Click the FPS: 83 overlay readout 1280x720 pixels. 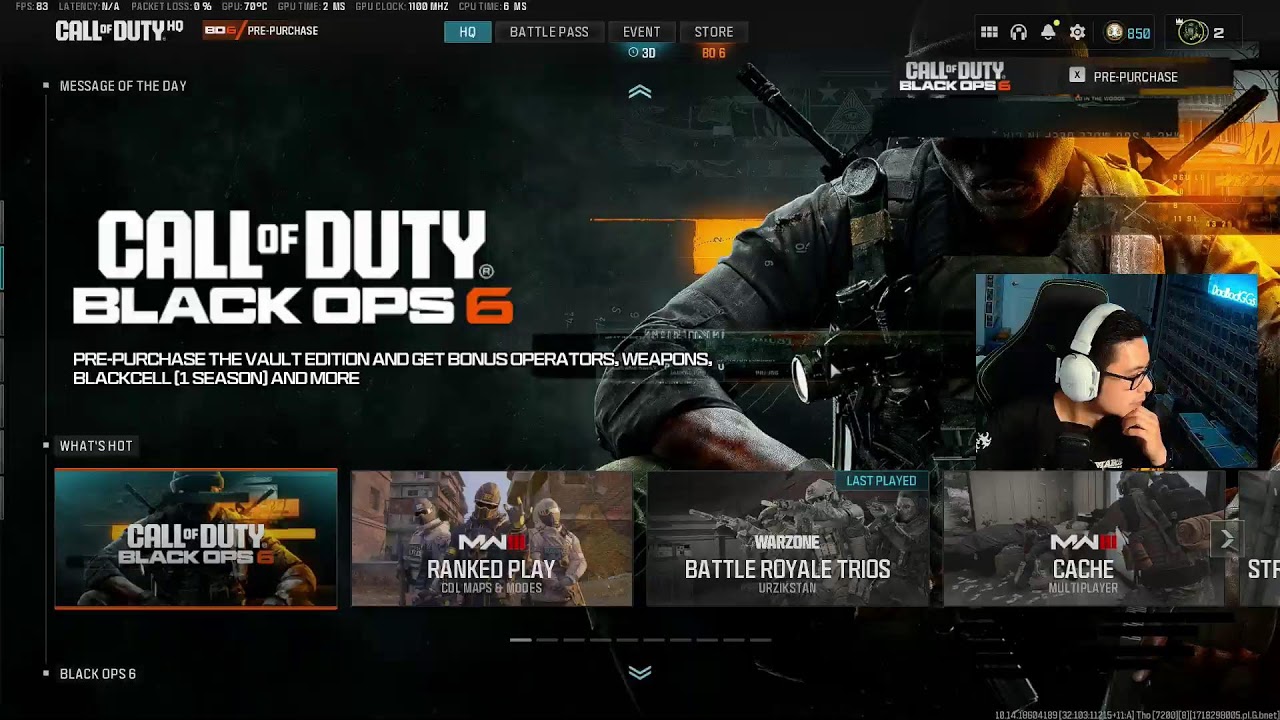point(32,7)
